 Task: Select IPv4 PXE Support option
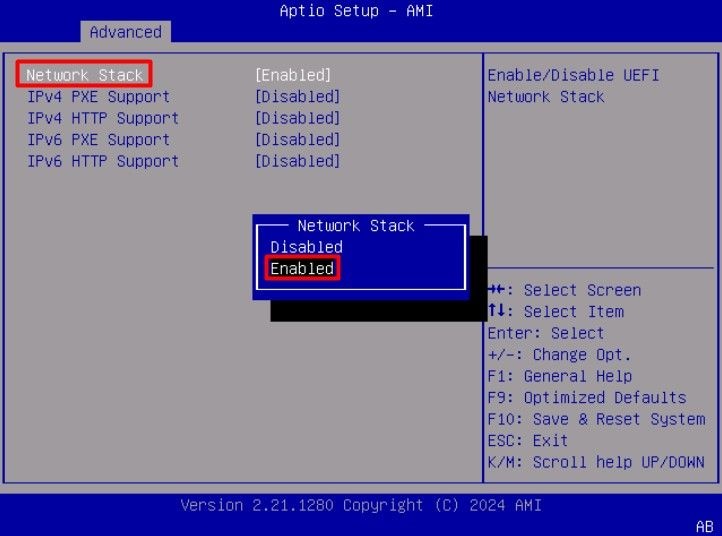tap(99, 97)
